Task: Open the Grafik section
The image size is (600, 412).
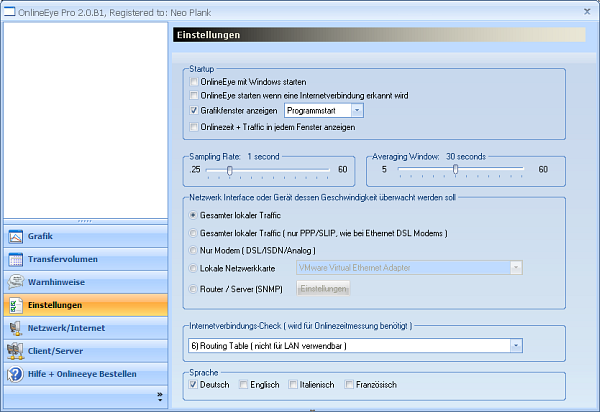Action: (86, 236)
